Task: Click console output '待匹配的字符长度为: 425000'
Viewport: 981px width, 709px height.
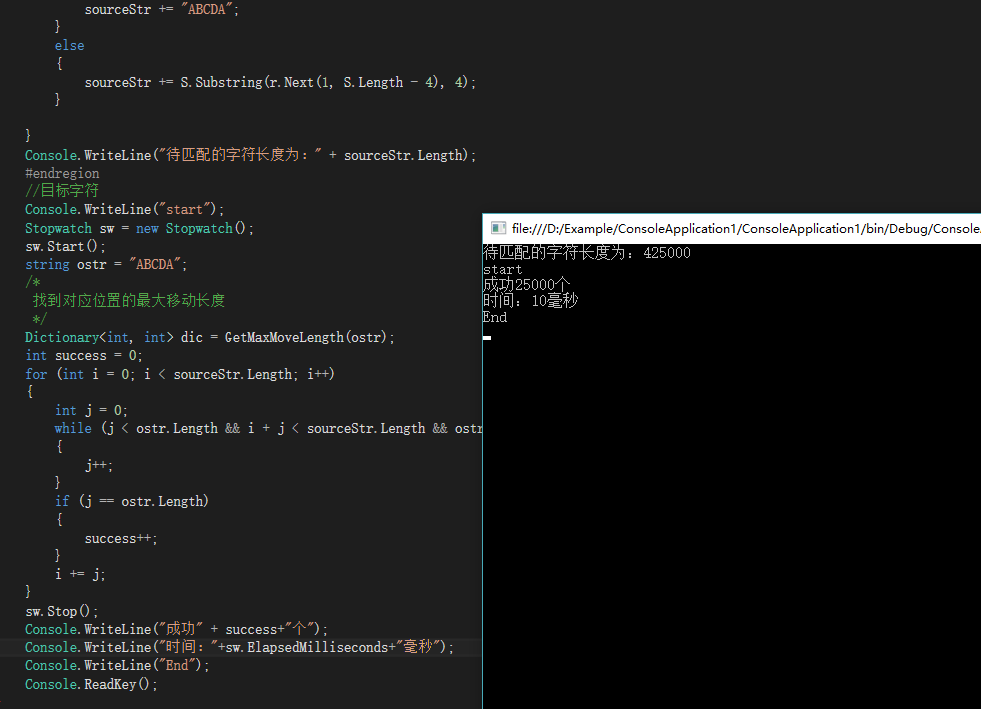Action: (587, 253)
